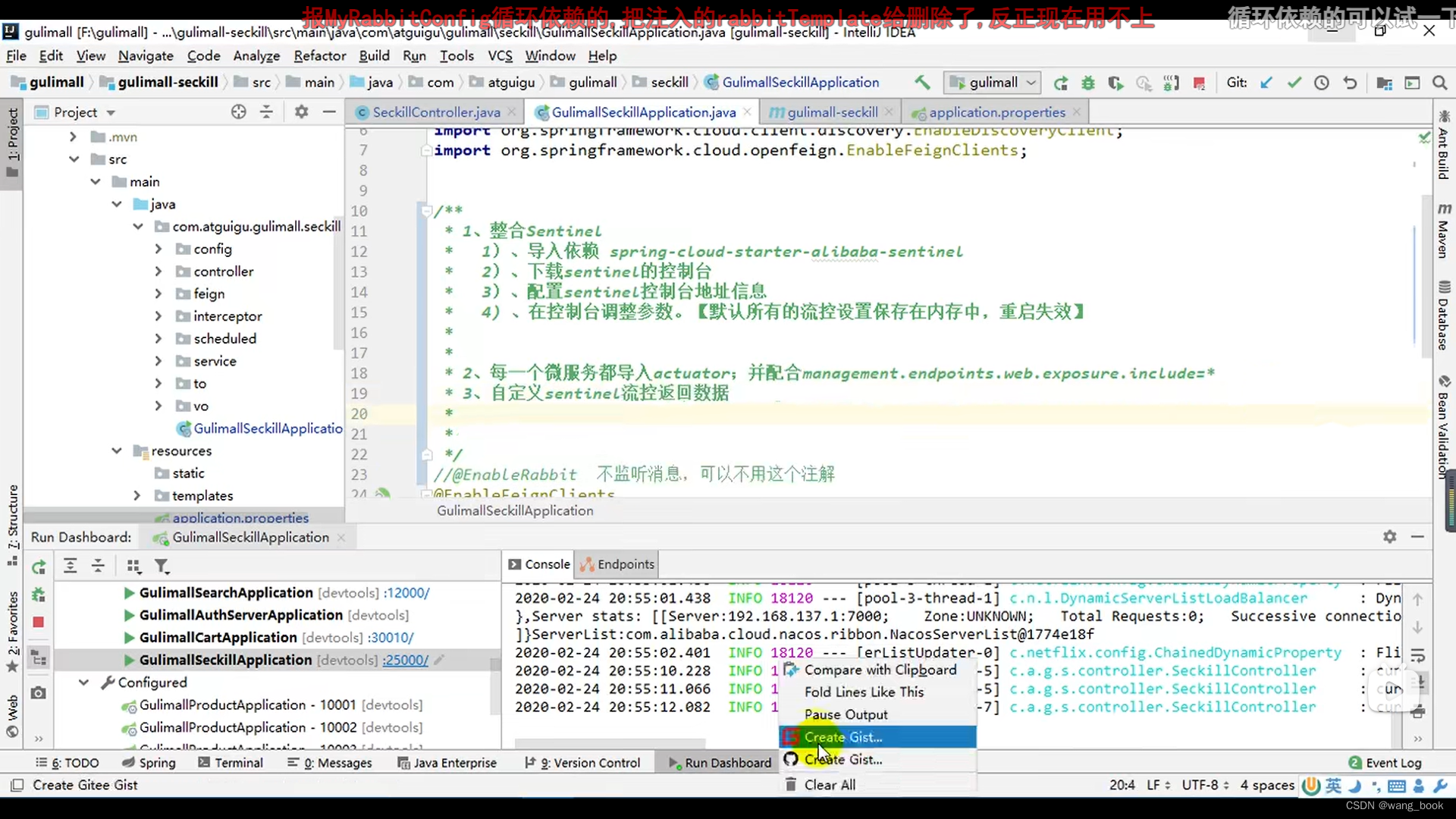Click the Collapse All icon in Project panel
The width and height of the screenshot is (1456, 819).
[266, 111]
